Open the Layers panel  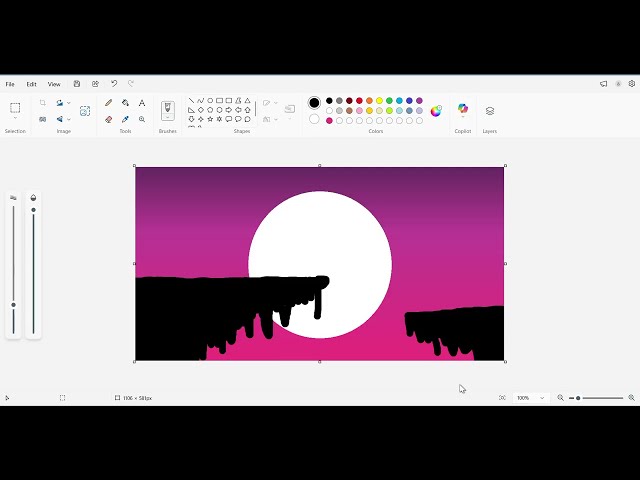(x=490, y=111)
